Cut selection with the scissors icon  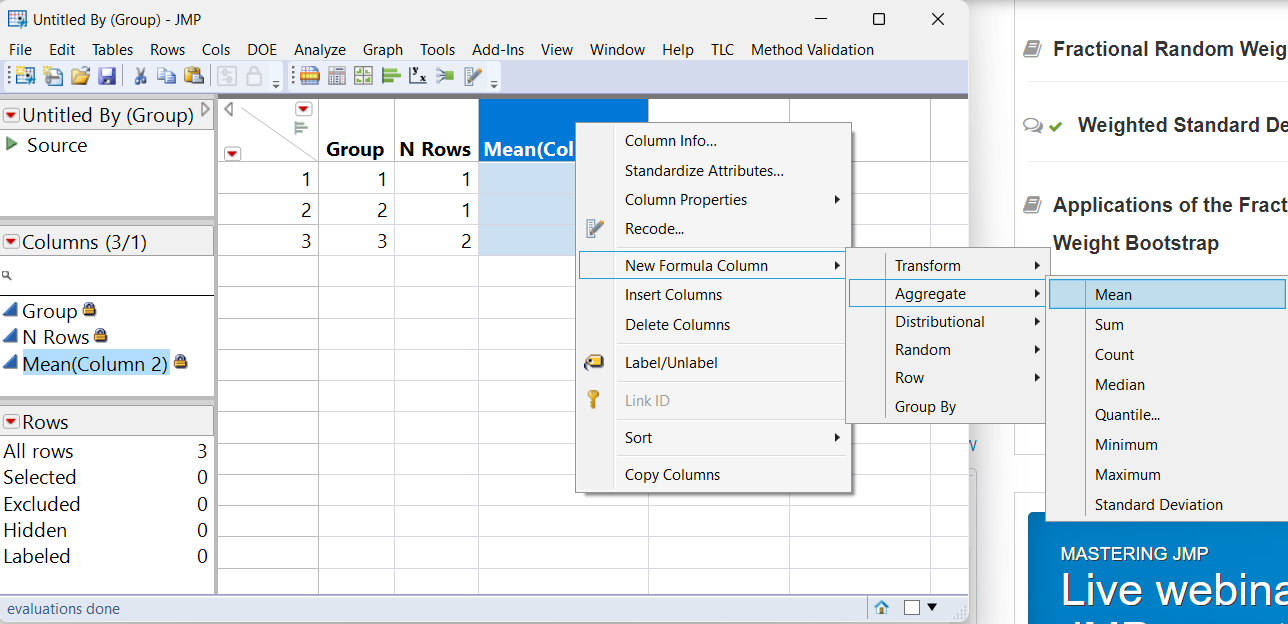140,76
